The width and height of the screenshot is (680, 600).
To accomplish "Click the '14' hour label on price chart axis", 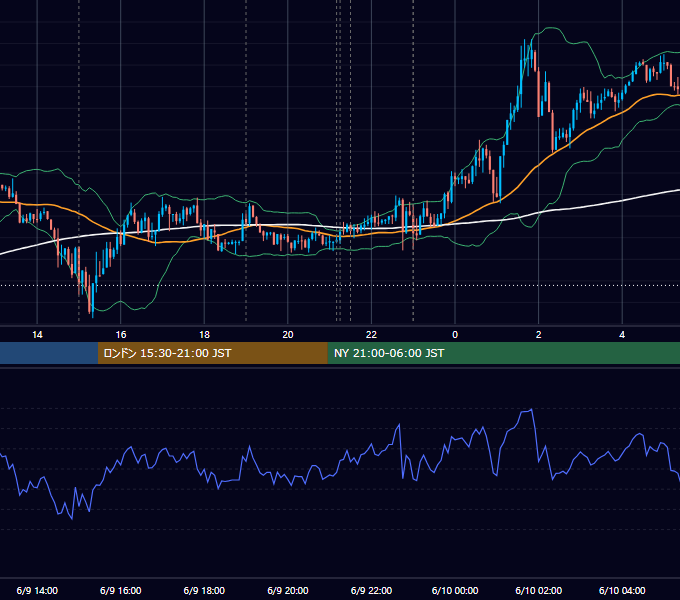I will (x=37, y=334).
